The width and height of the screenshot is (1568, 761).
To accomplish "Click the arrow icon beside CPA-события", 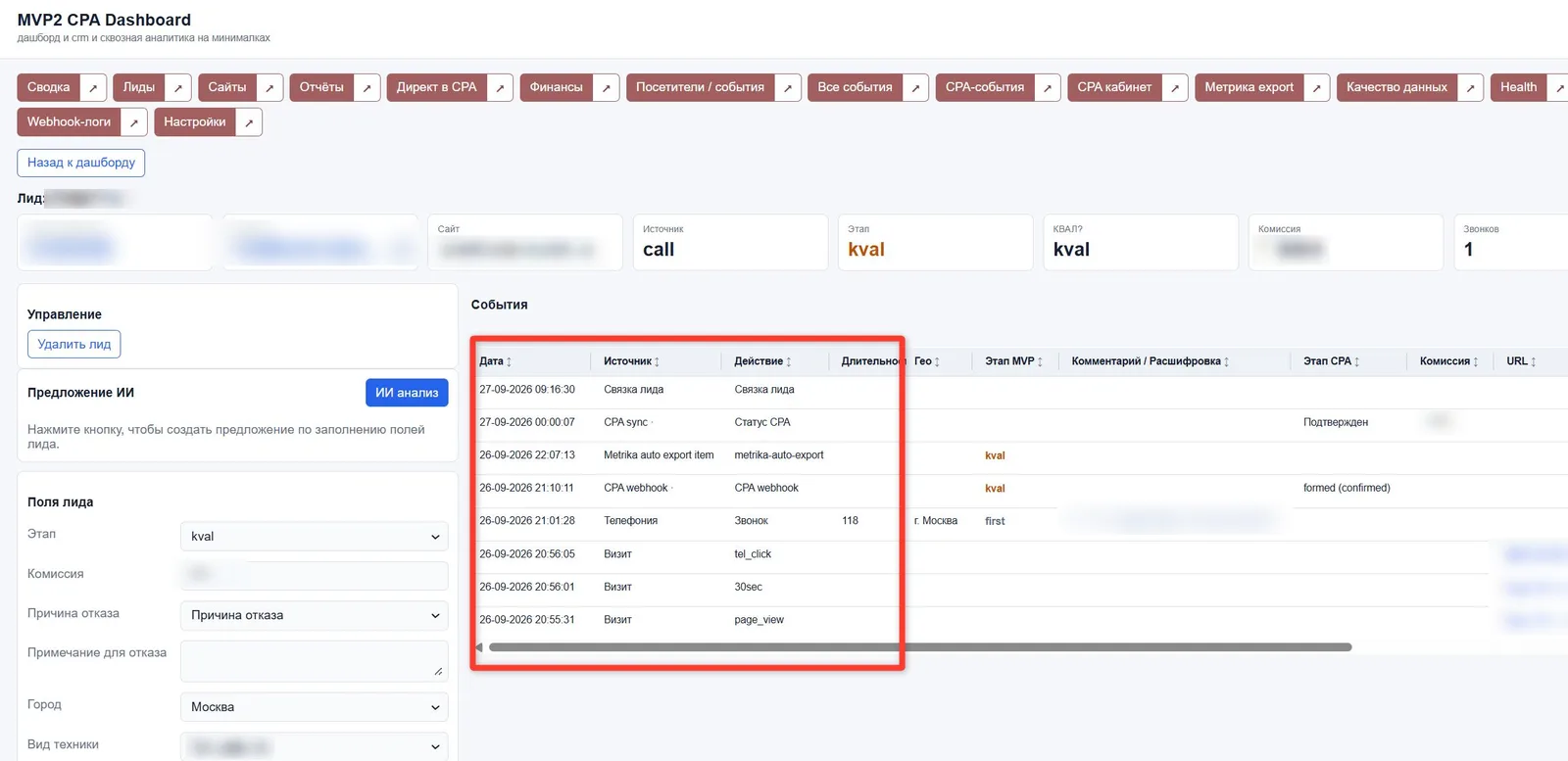I will pos(1048,87).
